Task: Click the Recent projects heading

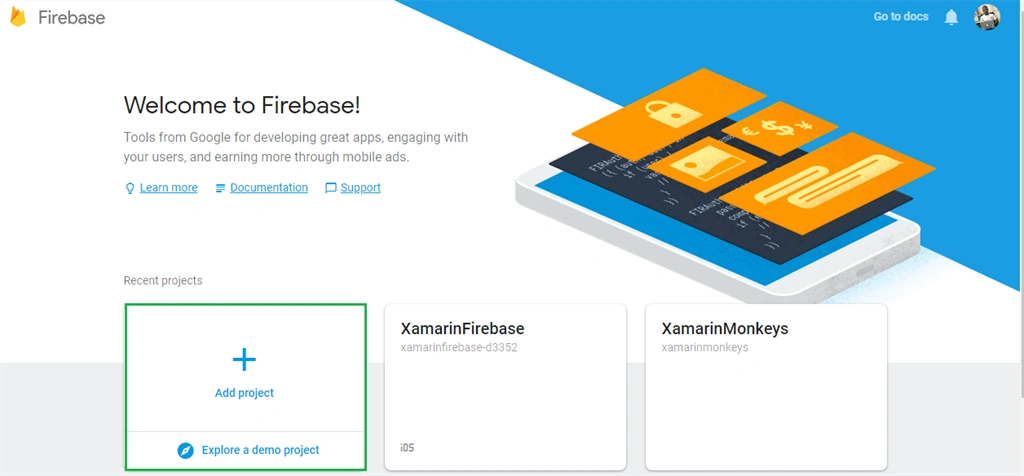Action: [163, 281]
